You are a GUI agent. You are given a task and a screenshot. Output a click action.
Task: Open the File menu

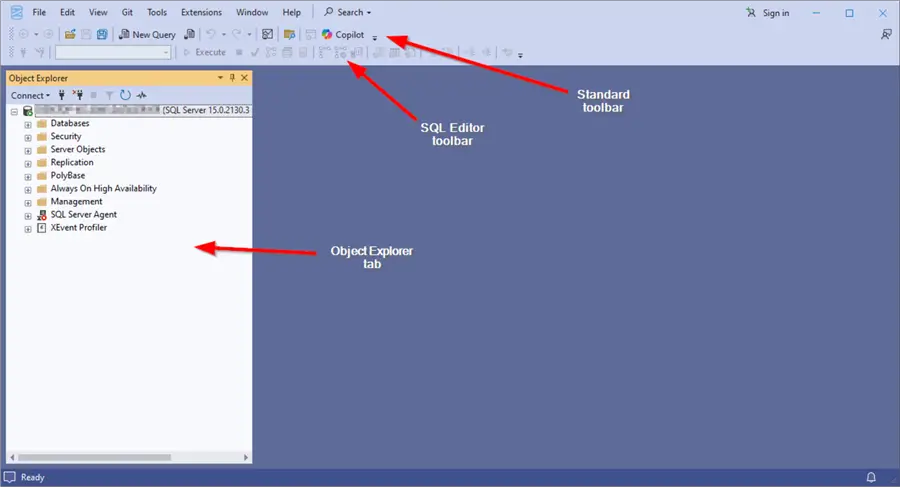click(x=39, y=12)
